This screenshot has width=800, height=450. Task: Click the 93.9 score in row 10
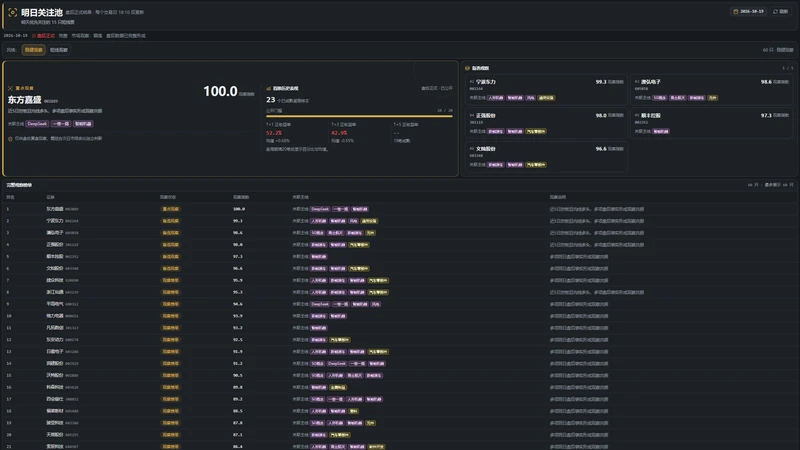coord(238,316)
